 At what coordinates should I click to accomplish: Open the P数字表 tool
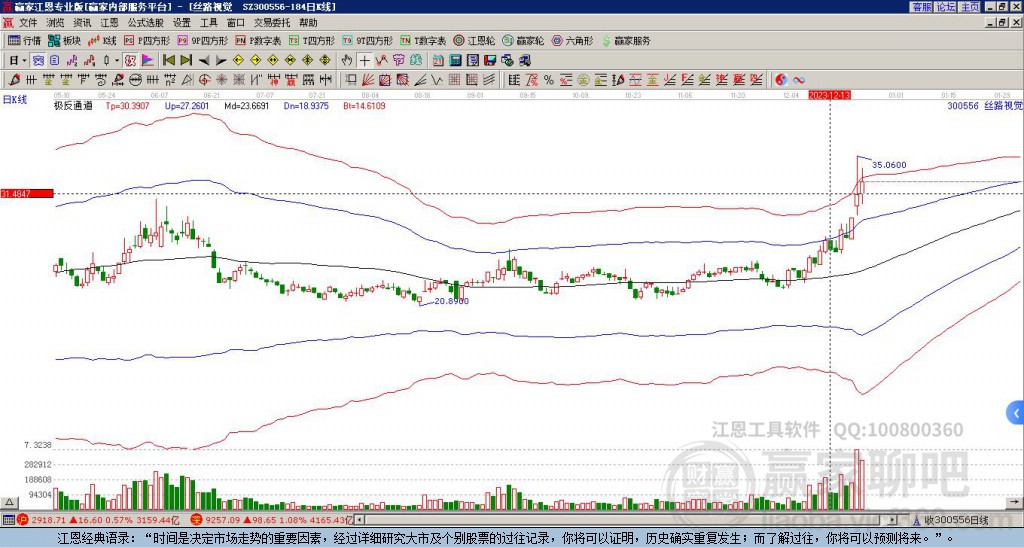pyautogui.click(x=259, y=40)
